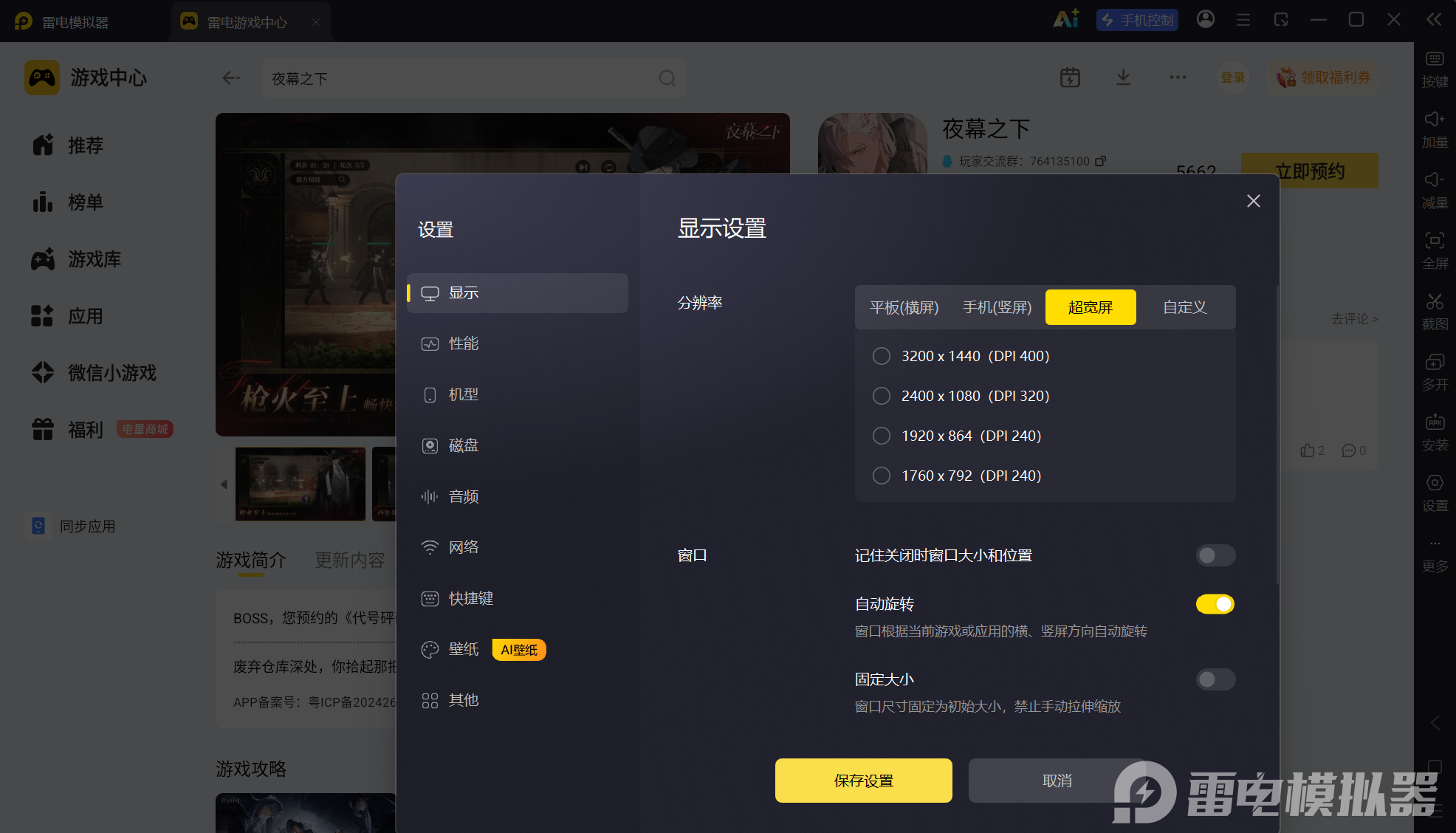Show previous screenshots with left triangle arrow
This screenshot has height=833, width=1456.
pyautogui.click(x=224, y=484)
